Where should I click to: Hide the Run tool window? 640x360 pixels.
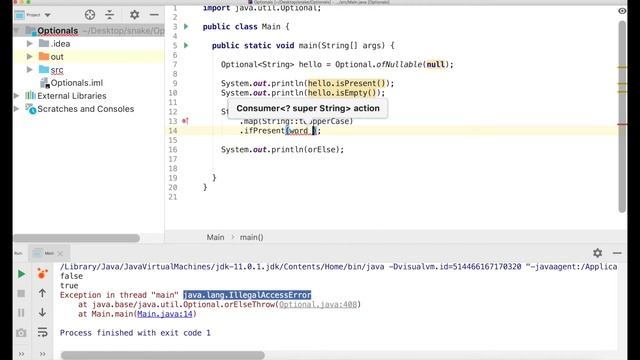[617, 253]
